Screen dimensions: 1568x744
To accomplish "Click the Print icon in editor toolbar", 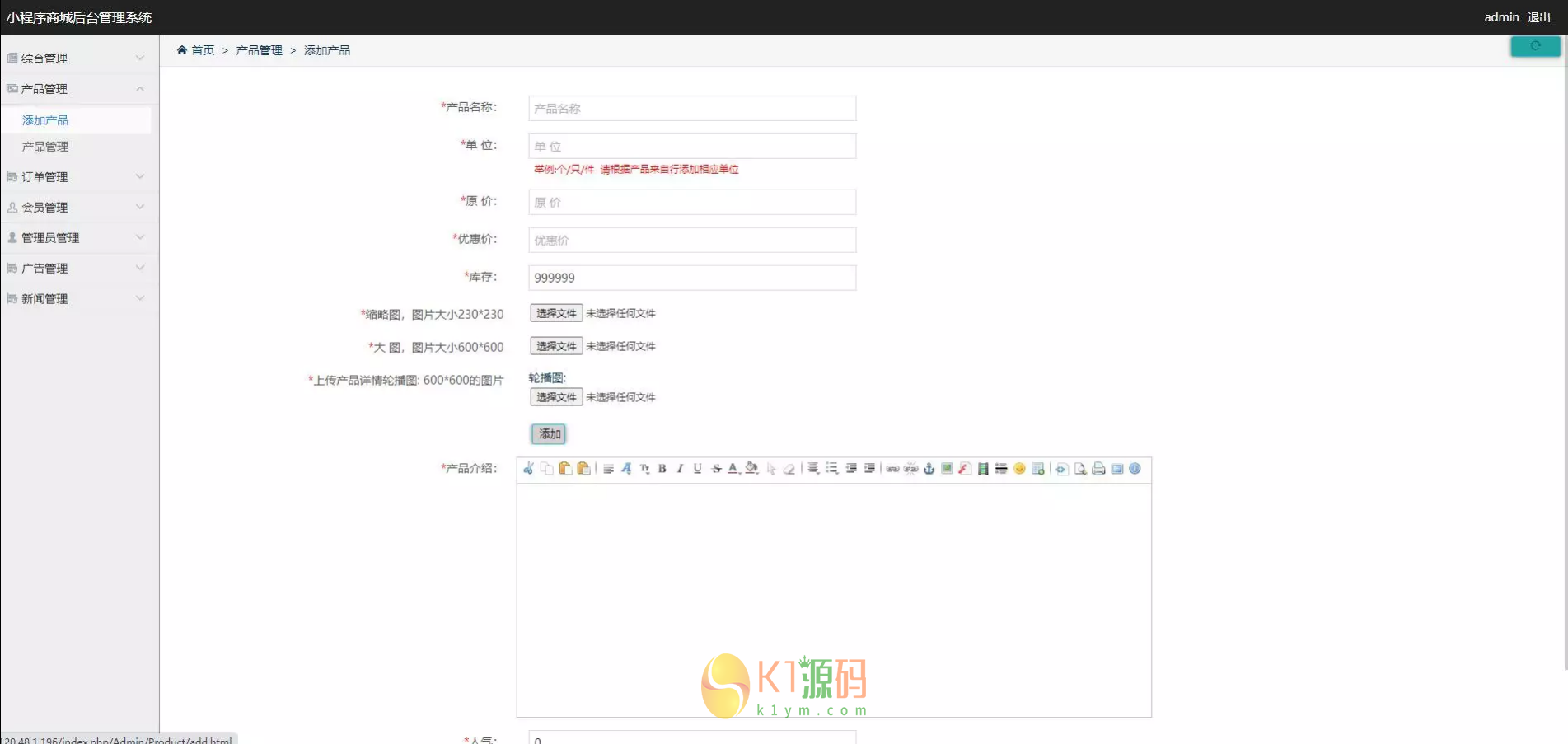I will click(x=1098, y=469).
